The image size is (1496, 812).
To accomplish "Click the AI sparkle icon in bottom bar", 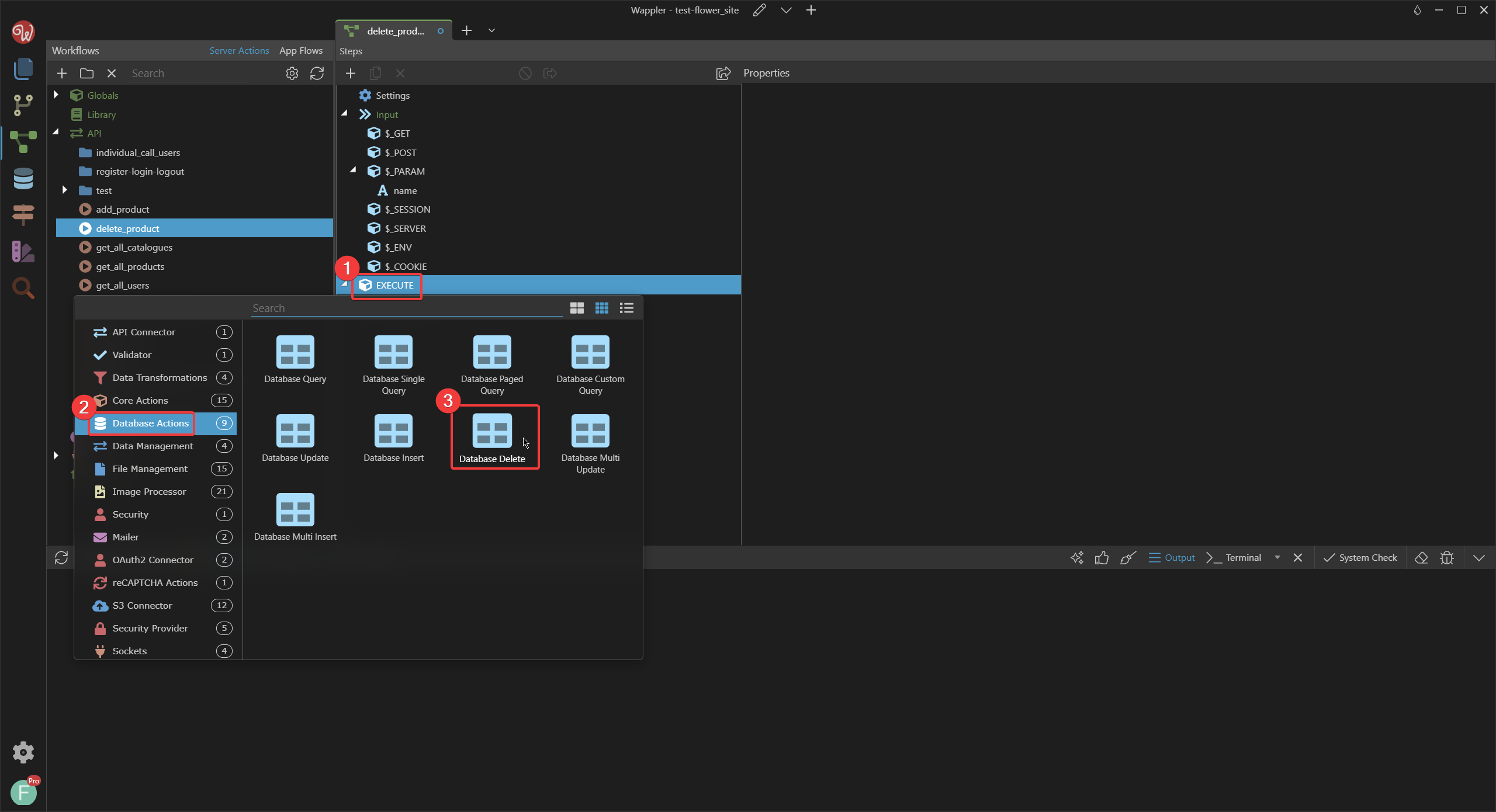I will tap(1077, 558).
